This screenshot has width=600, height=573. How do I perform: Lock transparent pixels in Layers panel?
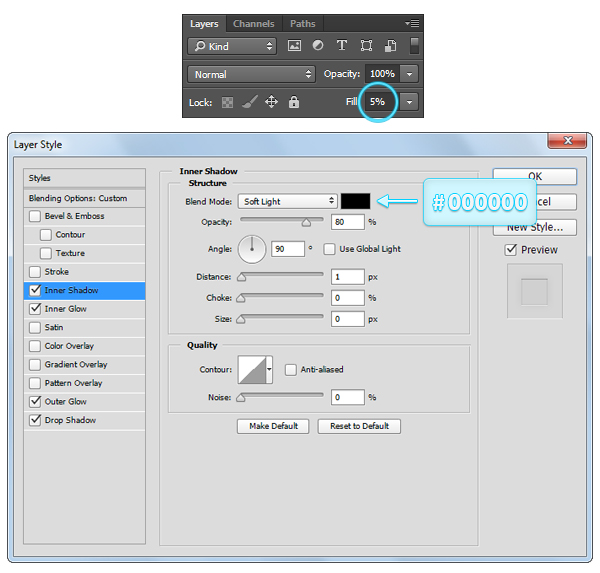pos(227,102)
